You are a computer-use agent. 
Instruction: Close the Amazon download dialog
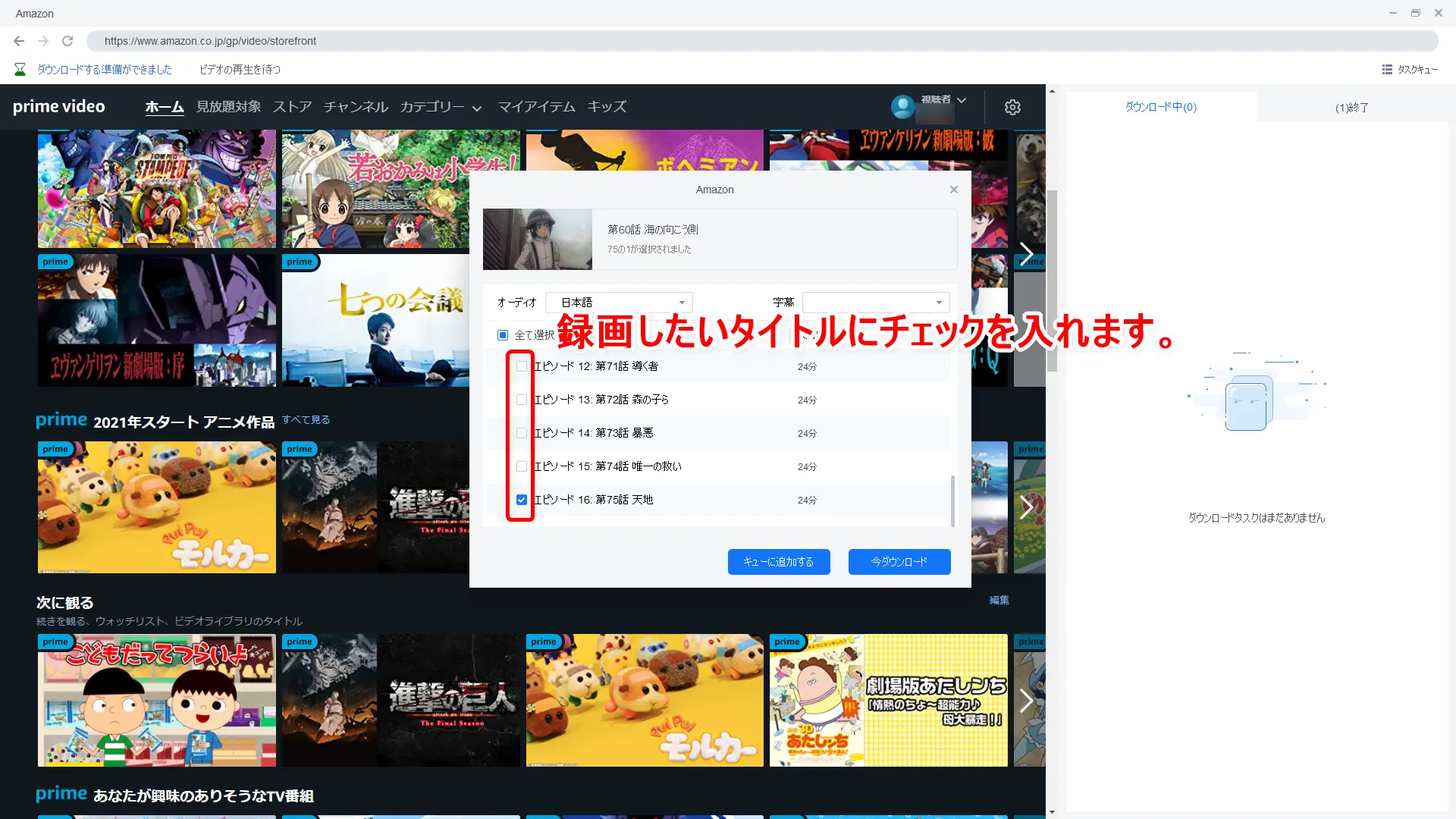954,190
